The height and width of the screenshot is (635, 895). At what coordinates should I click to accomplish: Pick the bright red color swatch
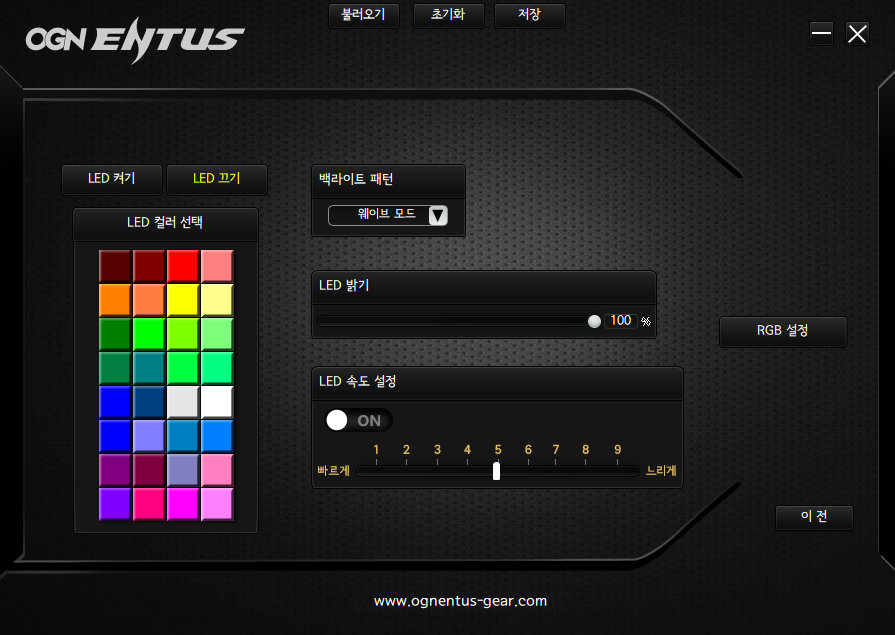pos(183,266)
